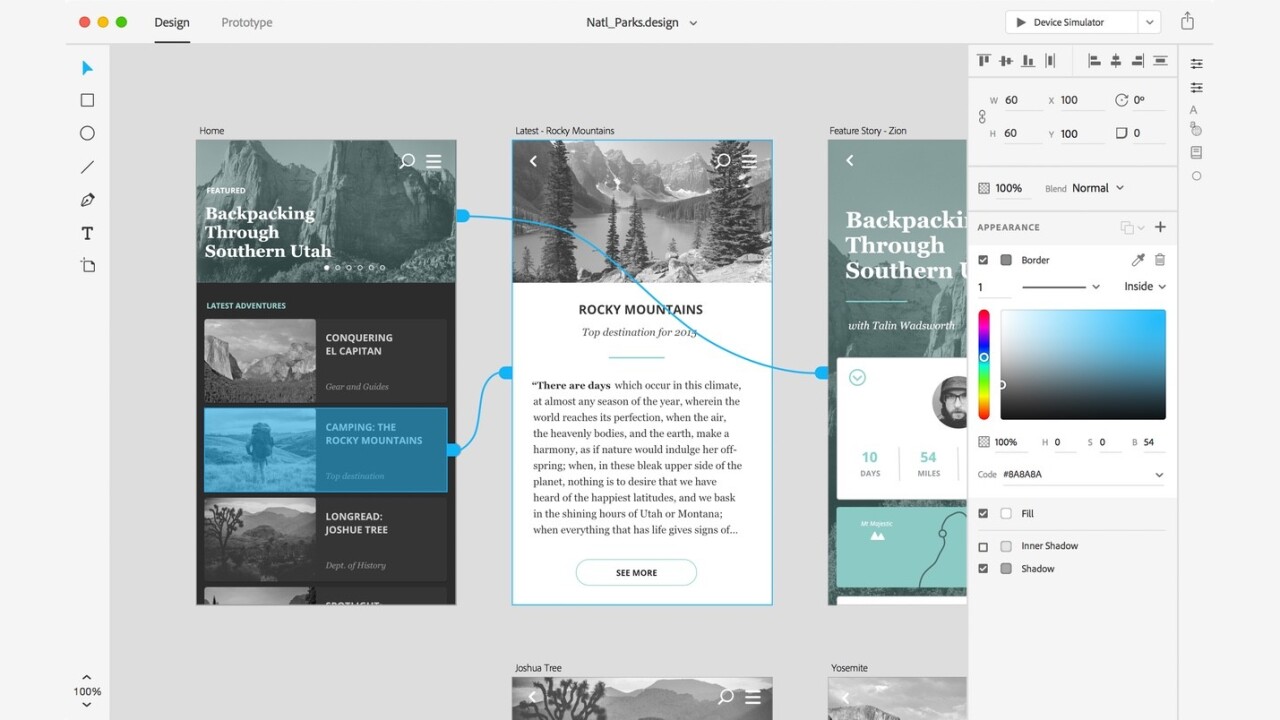
Task: Enable the Inner Shadow checkbox
Action: (x=983, y=547)
